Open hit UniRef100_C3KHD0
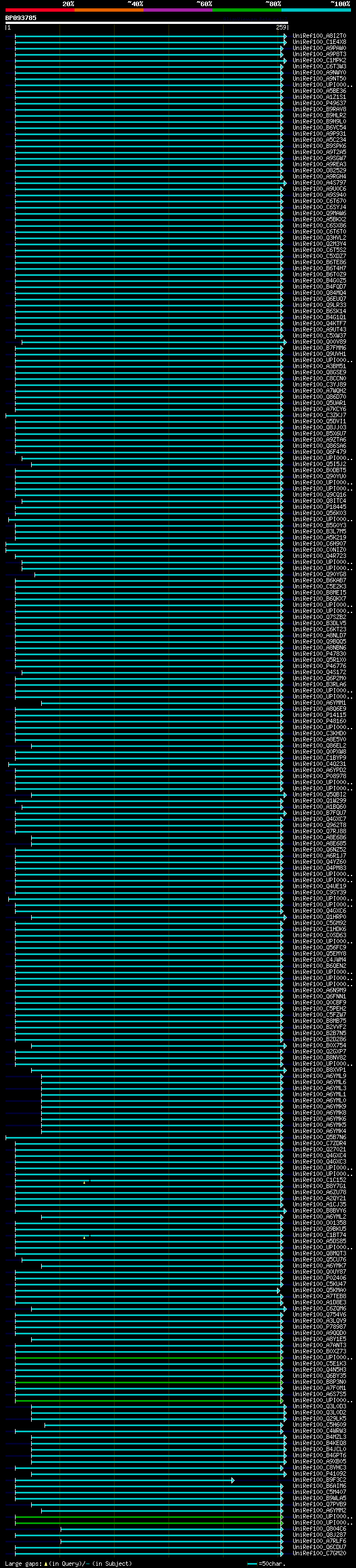Screen dimensions: 356x1568 click(319, 734)
